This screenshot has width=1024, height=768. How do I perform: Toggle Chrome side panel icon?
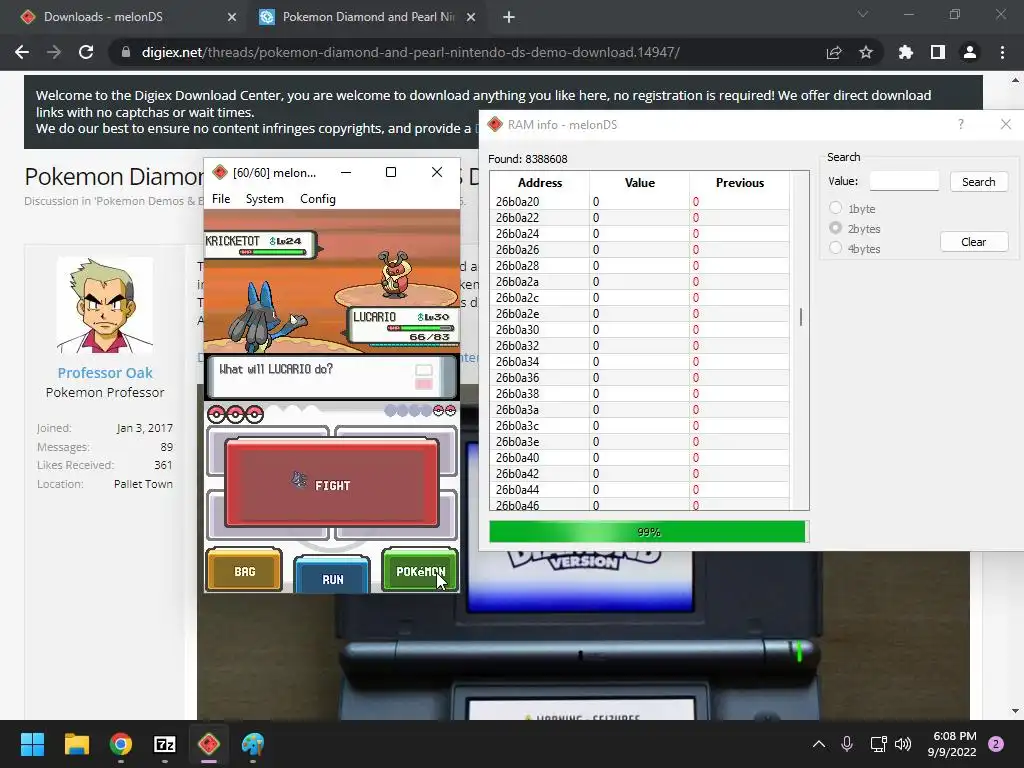(x=938, y=52)
